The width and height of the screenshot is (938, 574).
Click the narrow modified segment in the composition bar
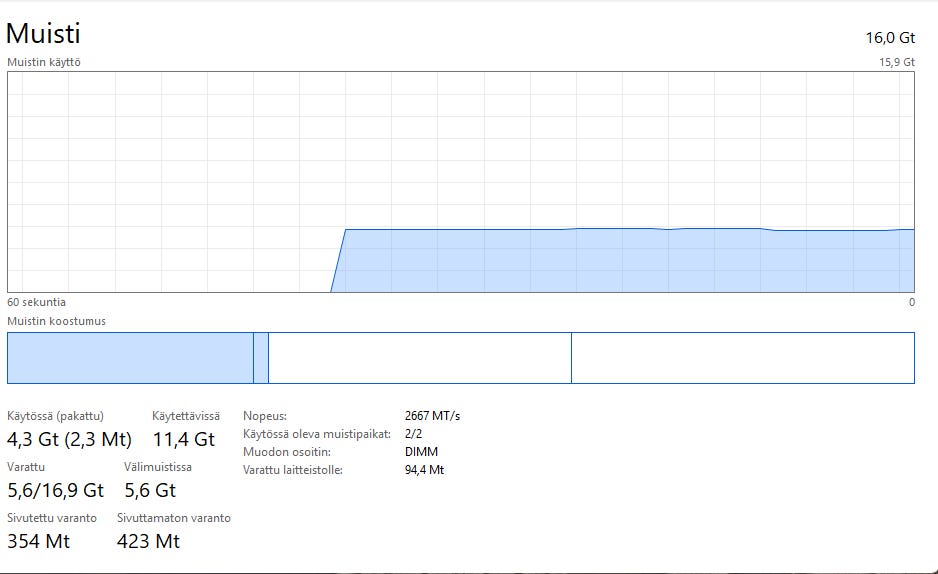[x=261, y=358]
